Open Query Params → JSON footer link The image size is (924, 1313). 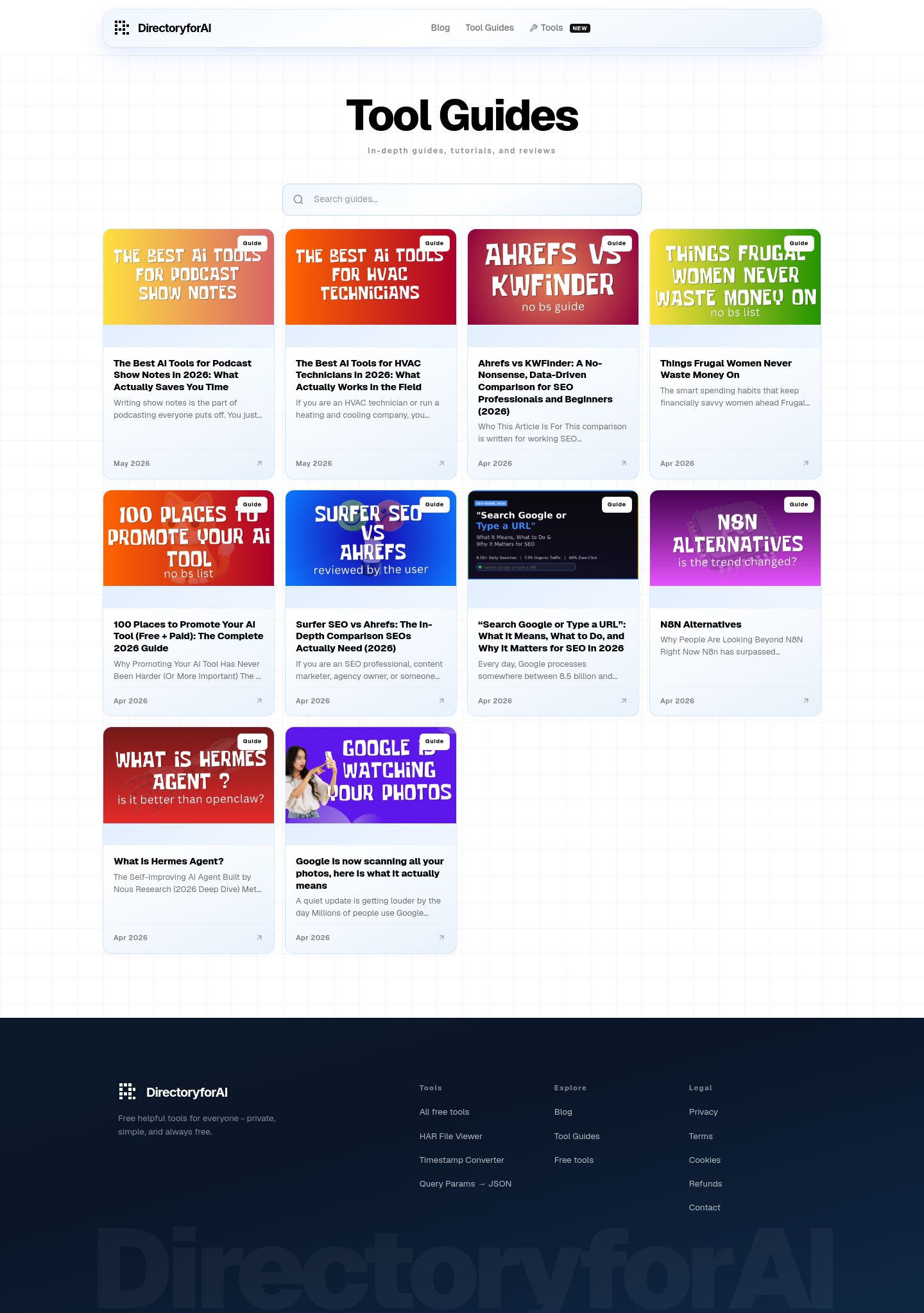click(465, 1183)
